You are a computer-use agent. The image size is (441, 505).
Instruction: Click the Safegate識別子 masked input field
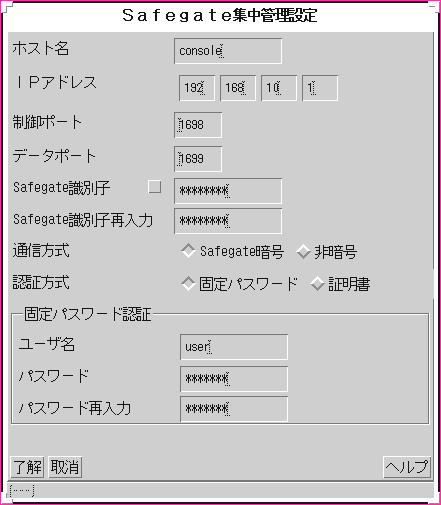[228, 191]
